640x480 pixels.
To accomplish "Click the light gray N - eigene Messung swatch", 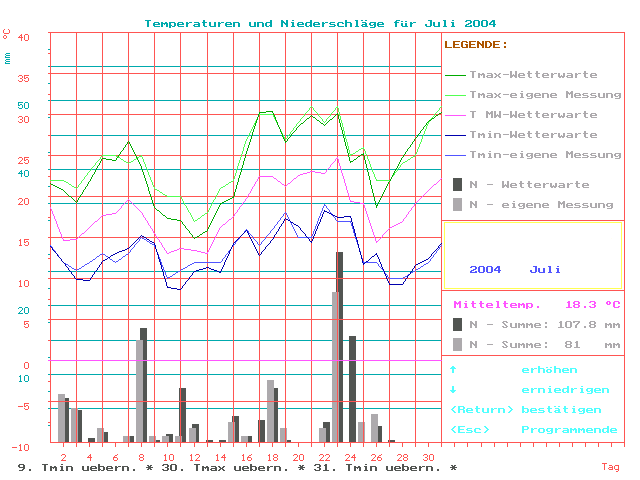I will (x=458, y=205).
